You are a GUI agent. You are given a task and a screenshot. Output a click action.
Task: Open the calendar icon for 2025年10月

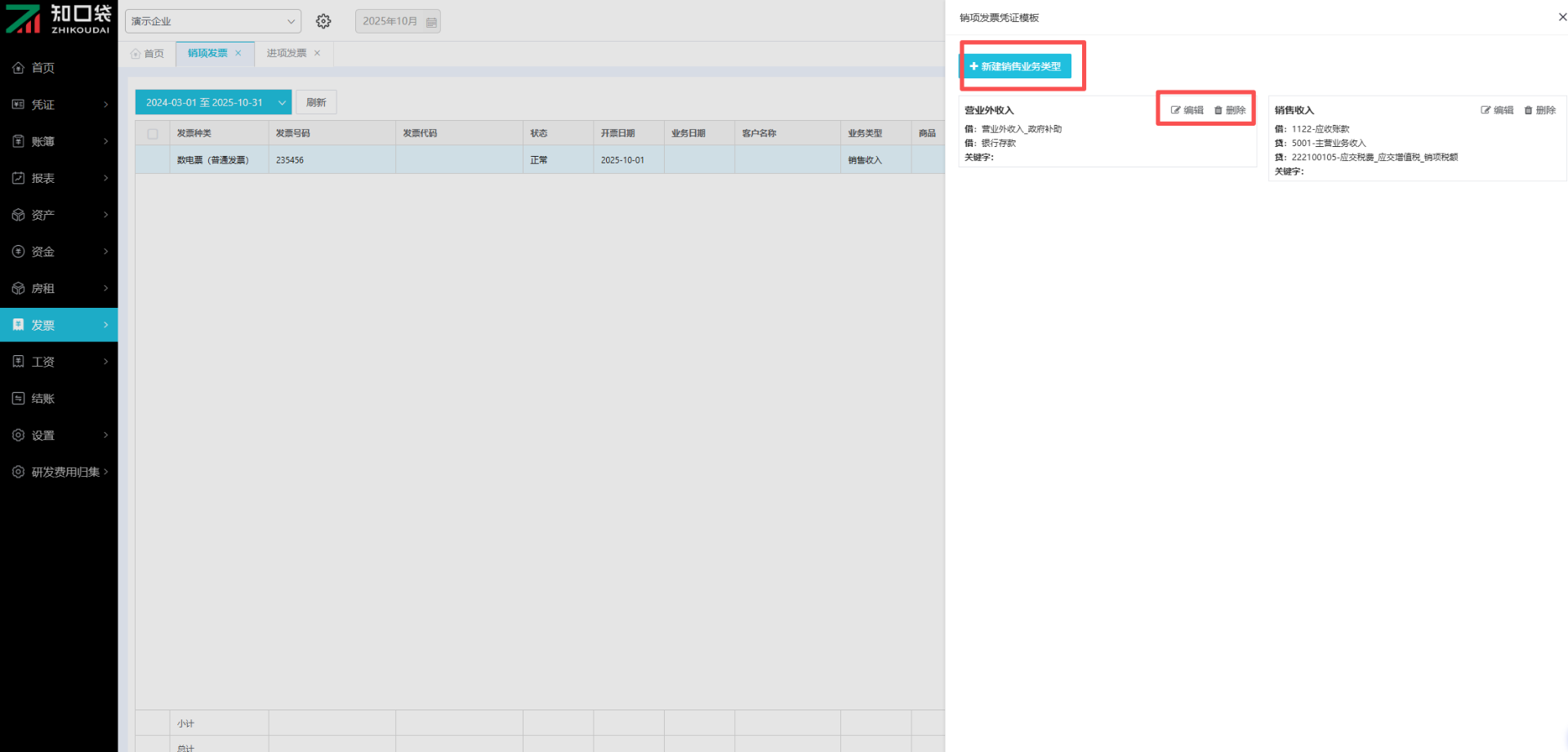tap(431, 22)
